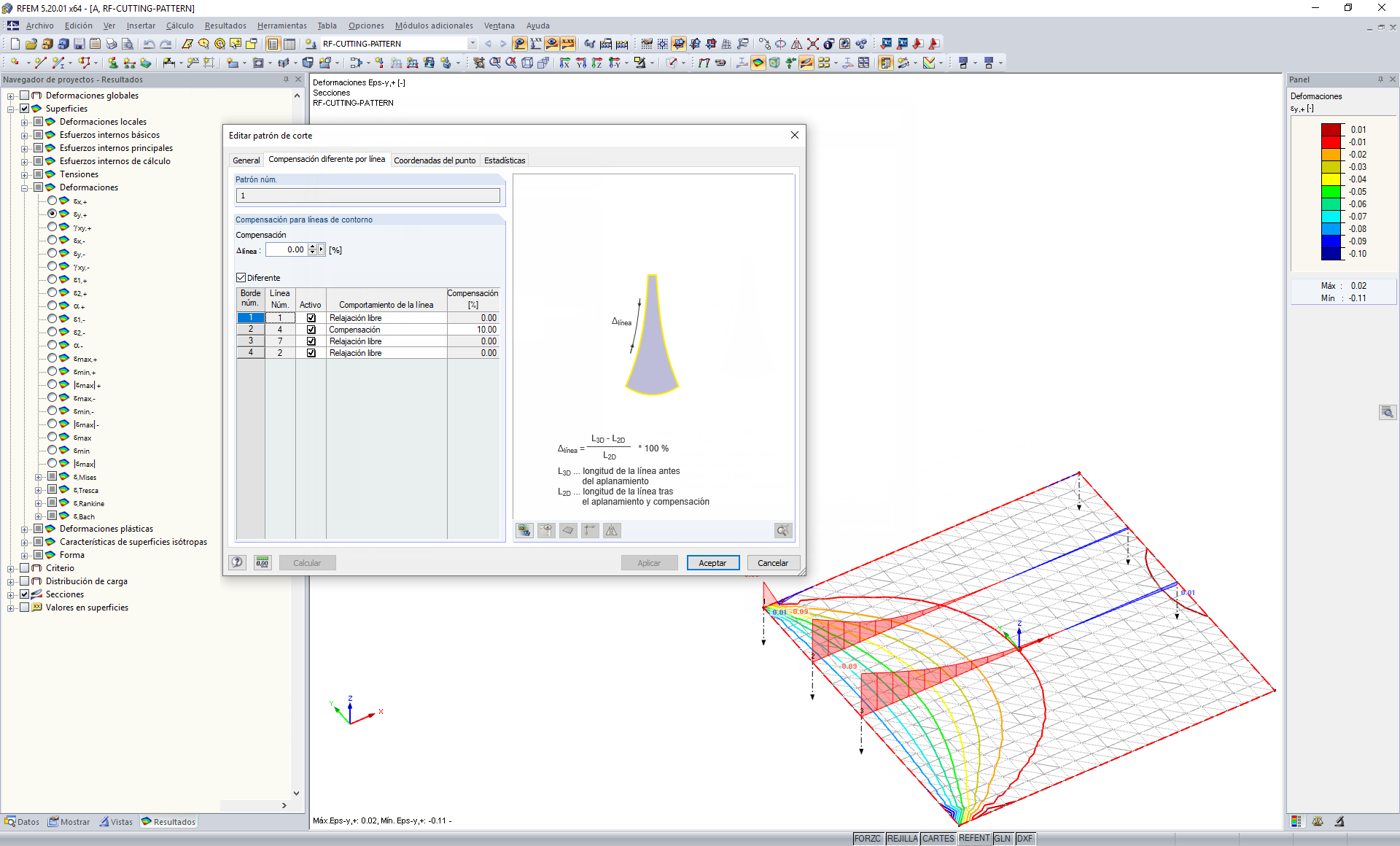Viewport: 1400px width, 846px height.
Task: Click magnifier icon on right panel edge
Action: point(1387,413)
